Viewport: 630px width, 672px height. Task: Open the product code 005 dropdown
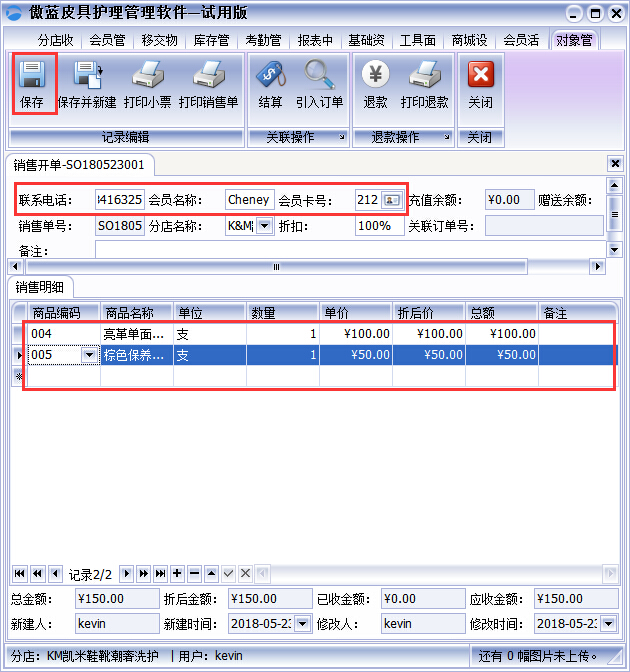[x=89, y=355]
